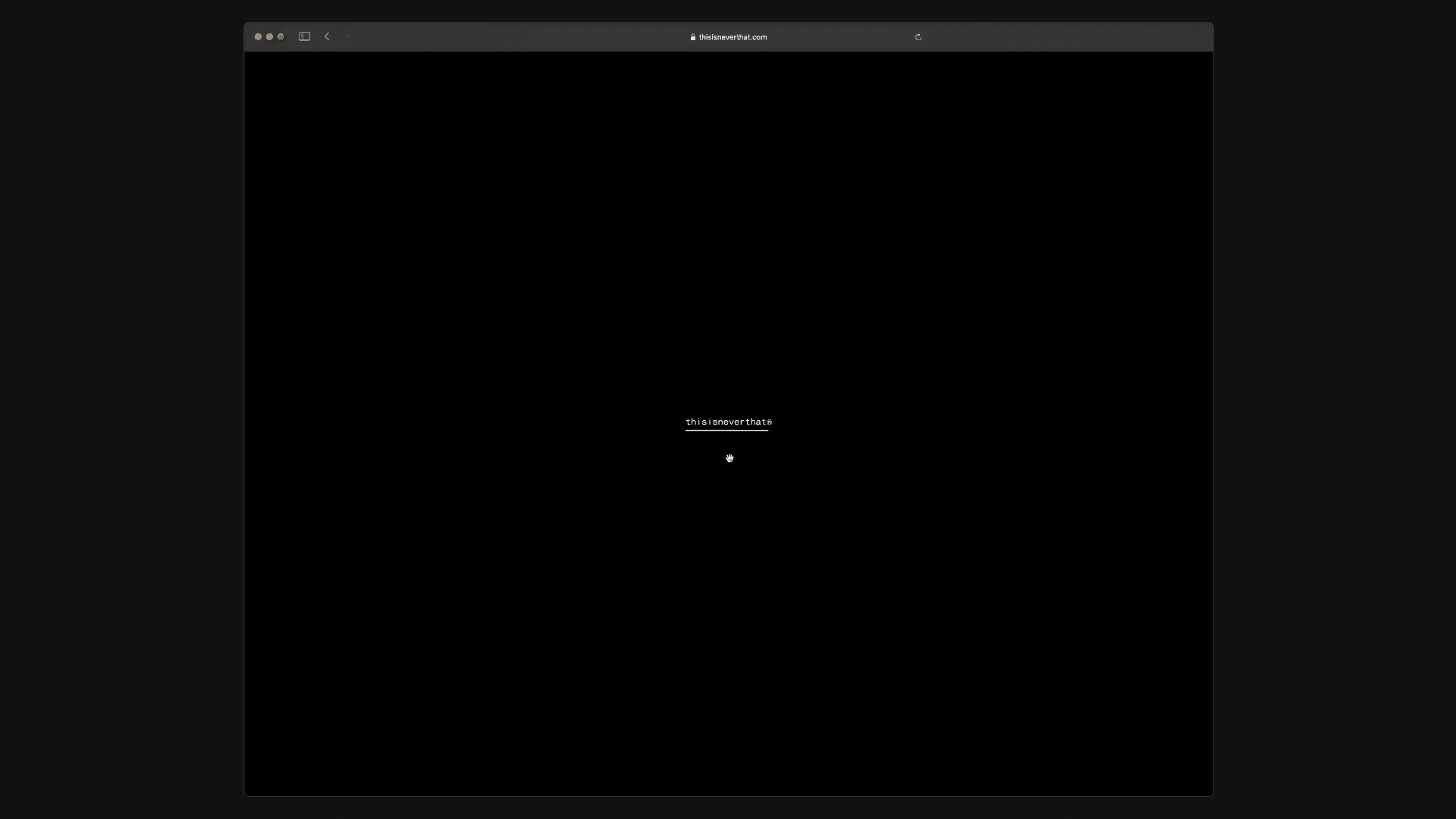This screenshot has width=1456, height=819.
Task: Maximize the window with the third traffic light
Action: tap(281, 36)
